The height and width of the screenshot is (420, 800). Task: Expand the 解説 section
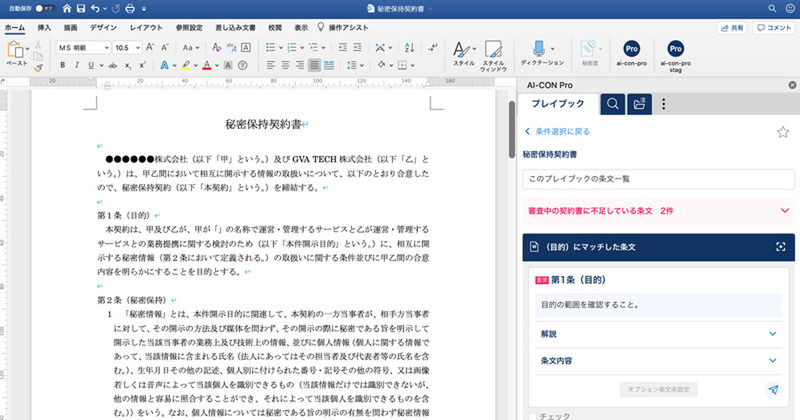coord(658,334)
